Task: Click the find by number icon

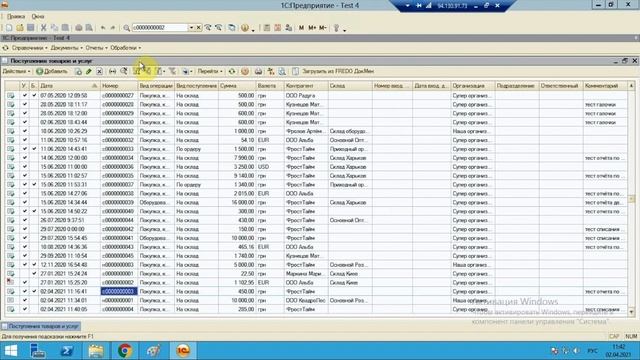Action: 124,71
